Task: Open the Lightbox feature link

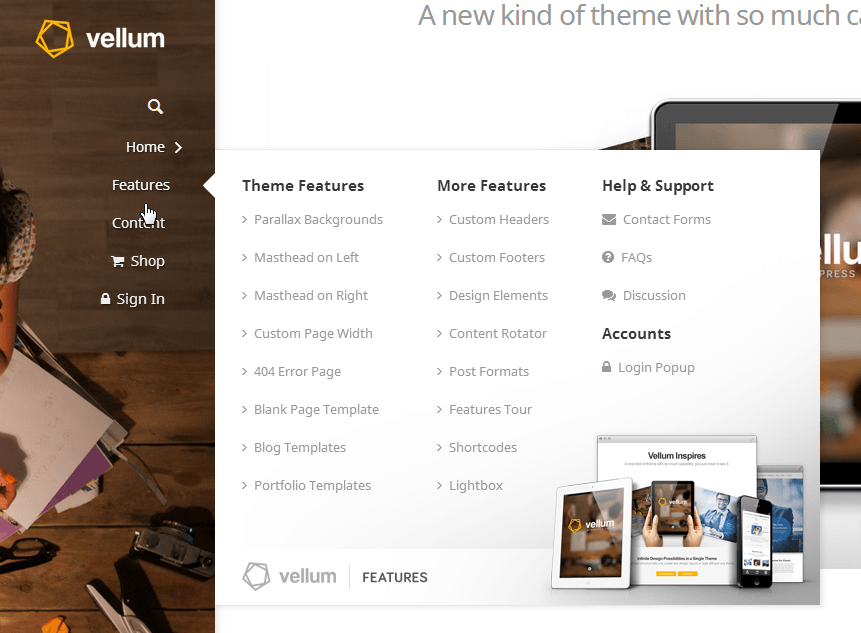Action: click(x=476, y=485)
